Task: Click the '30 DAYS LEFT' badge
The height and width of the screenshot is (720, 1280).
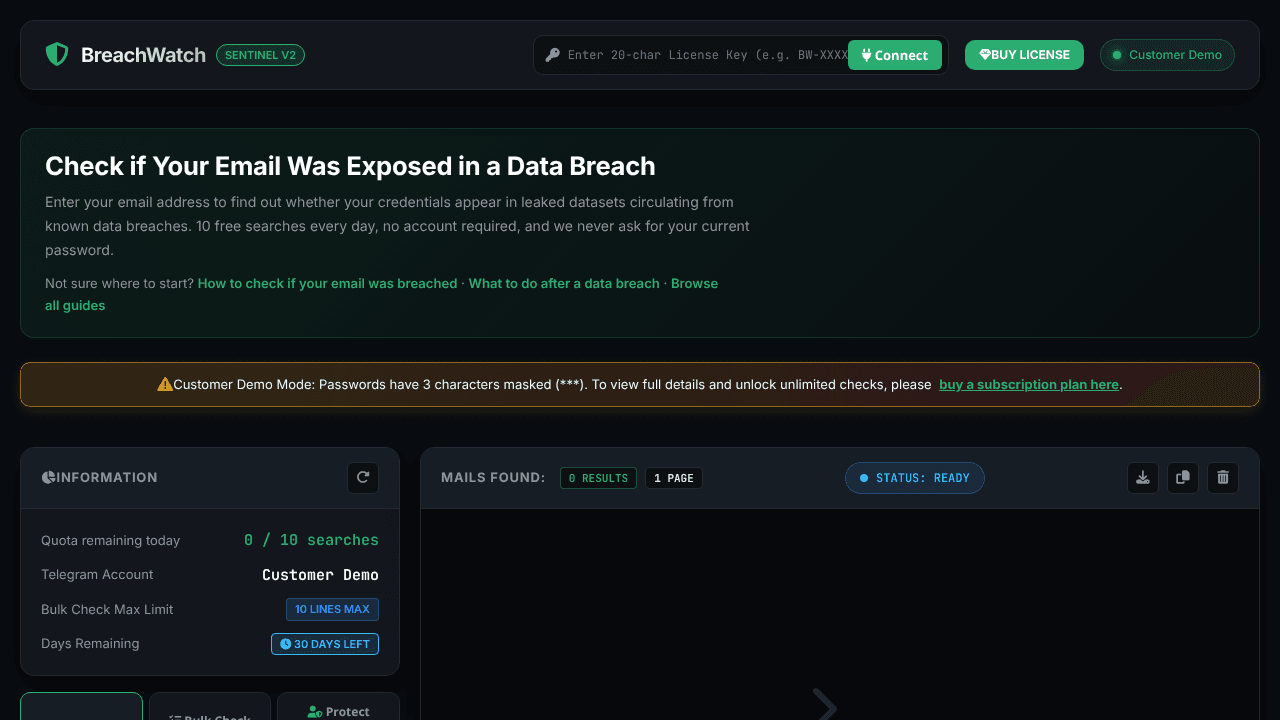Action: tap(325, 644)
